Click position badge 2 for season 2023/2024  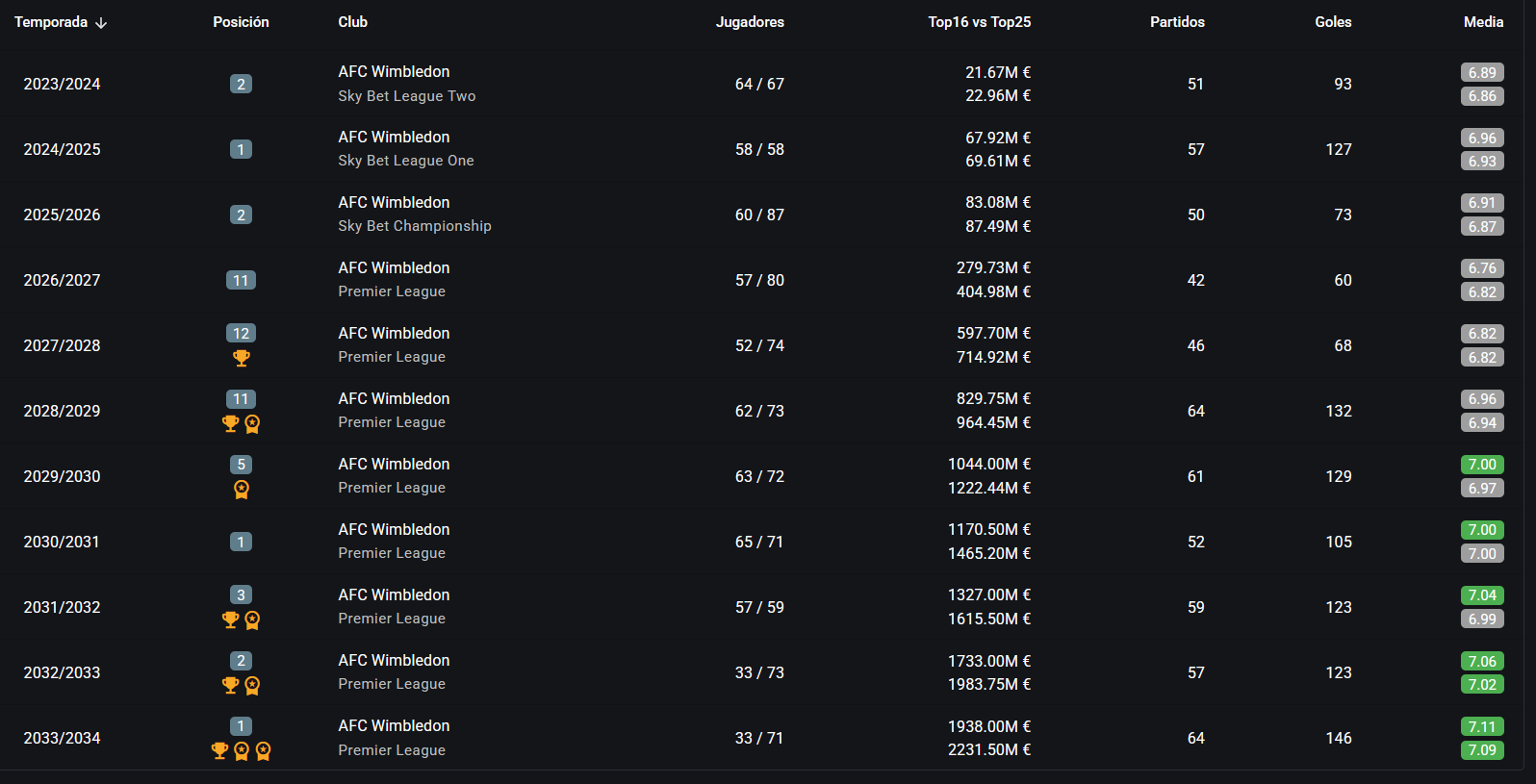[x=241, y=84]
